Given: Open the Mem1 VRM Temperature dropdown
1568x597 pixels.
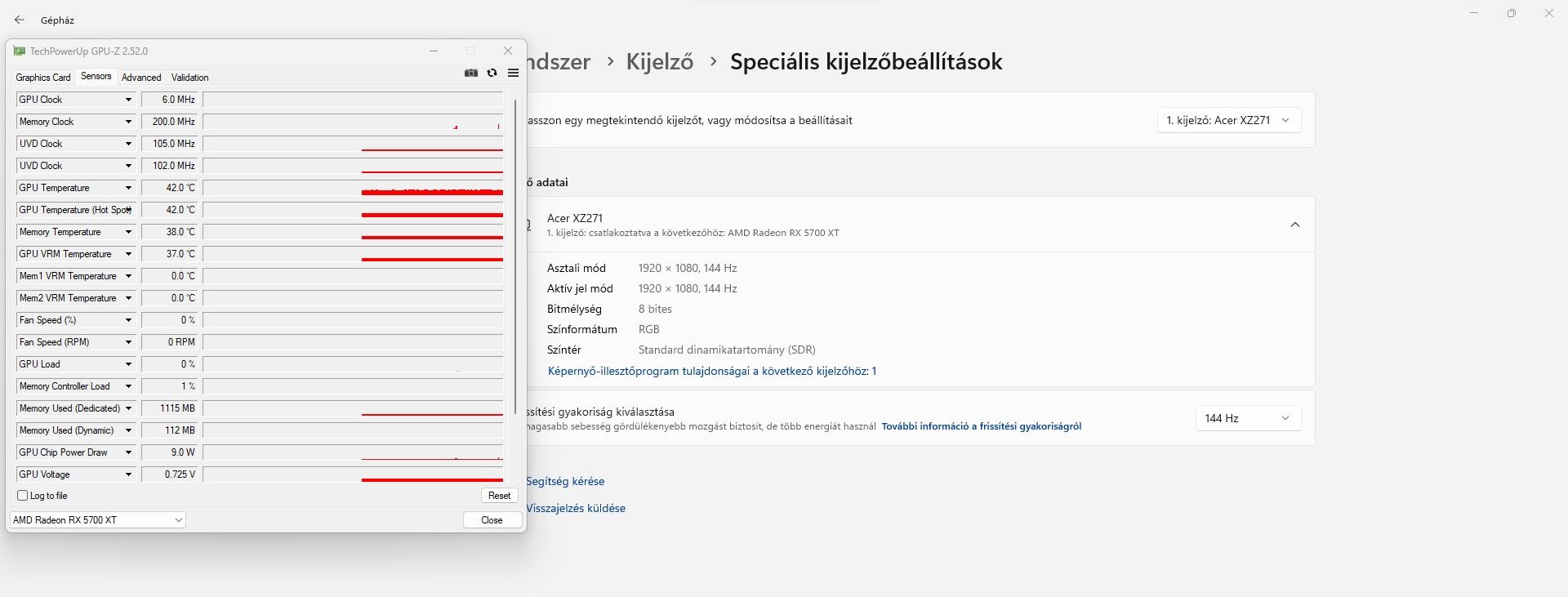Looking at the screenshot, I should (128, 276).
